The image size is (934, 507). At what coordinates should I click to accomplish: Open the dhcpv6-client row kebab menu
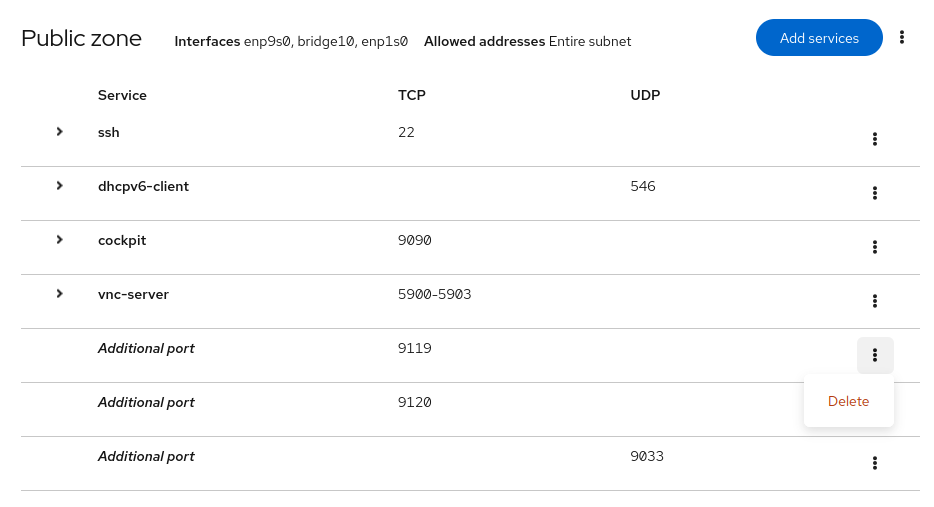pyautogui.click(x=875, y=194)
